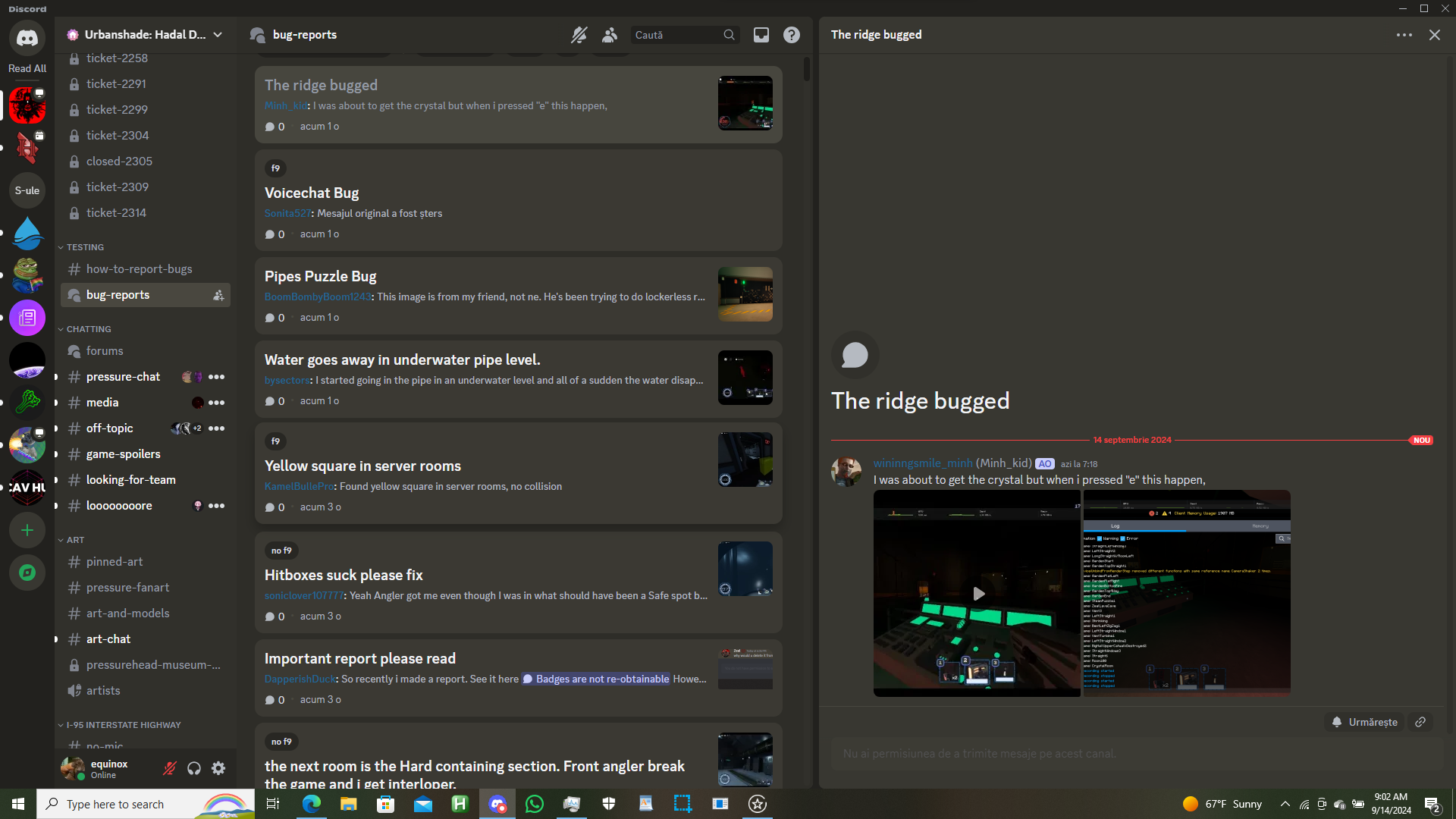1456x819 pixels.
Task: Add a server plus button
Action: click(x=27, y=530)
